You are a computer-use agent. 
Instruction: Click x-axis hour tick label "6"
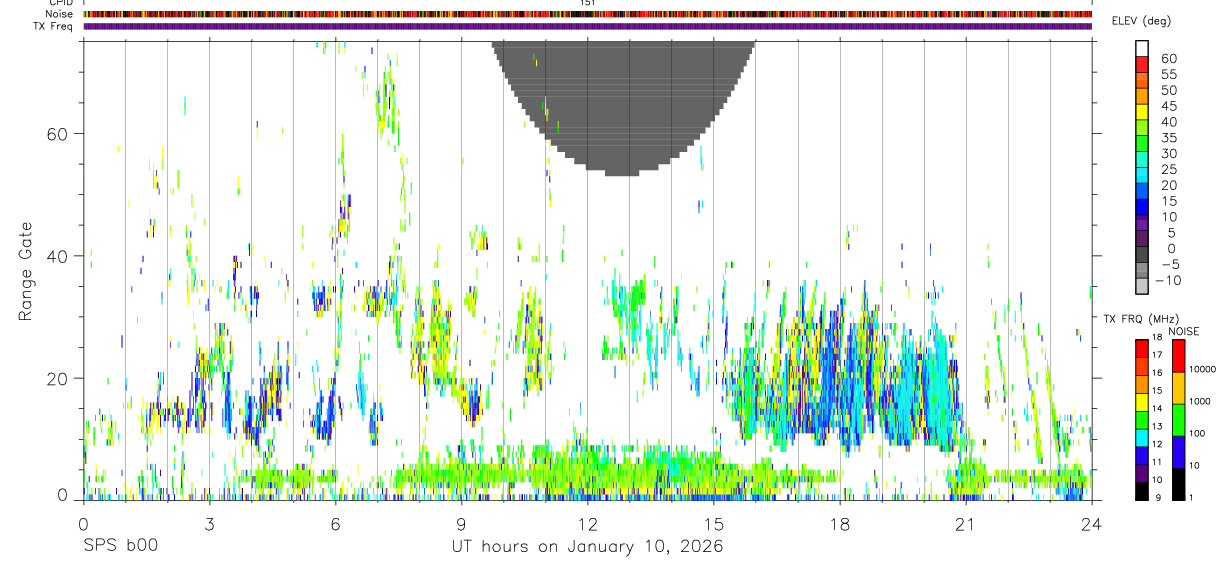pyautogui.click(x=335, y=523)
